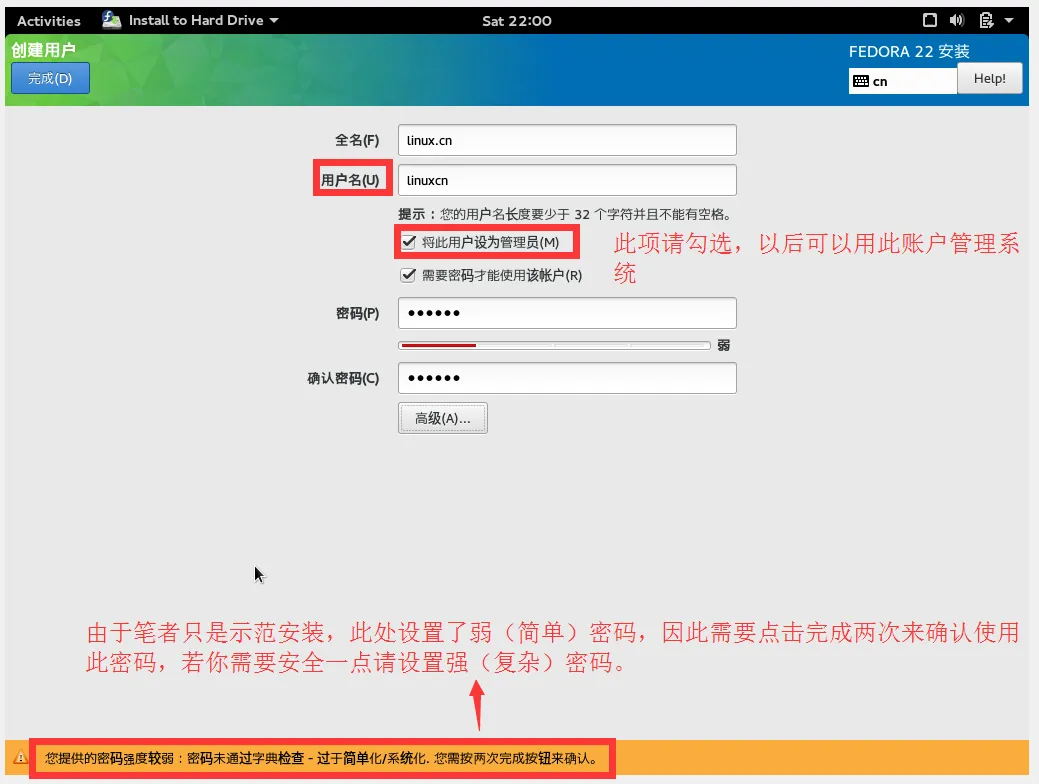1039x784 pixels.
Task: Click the 用户名(U) username field
Action: 567,180
